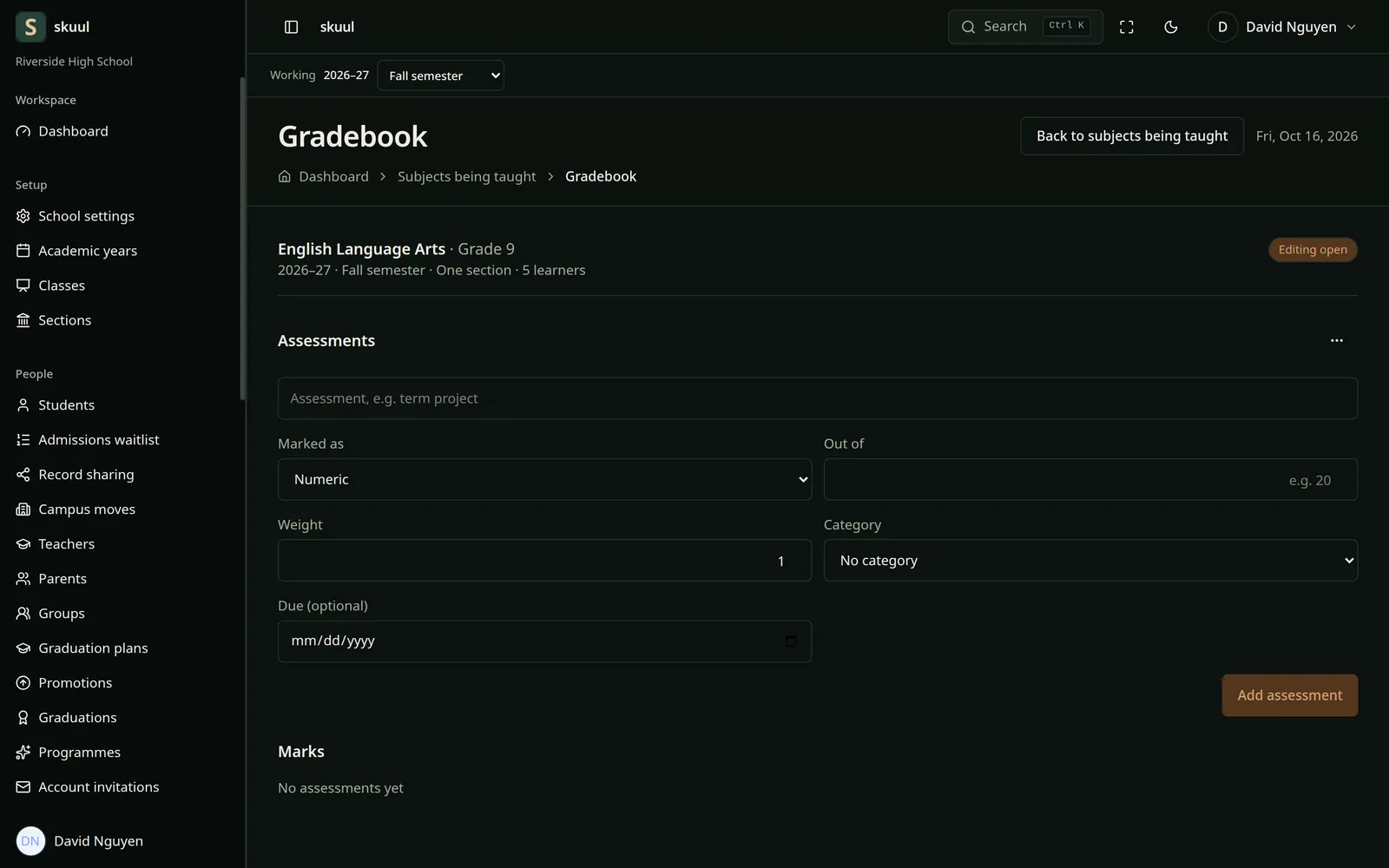
Task: Click the skuul logo icon
Action: pyautogui.click(x=30, y=27)
